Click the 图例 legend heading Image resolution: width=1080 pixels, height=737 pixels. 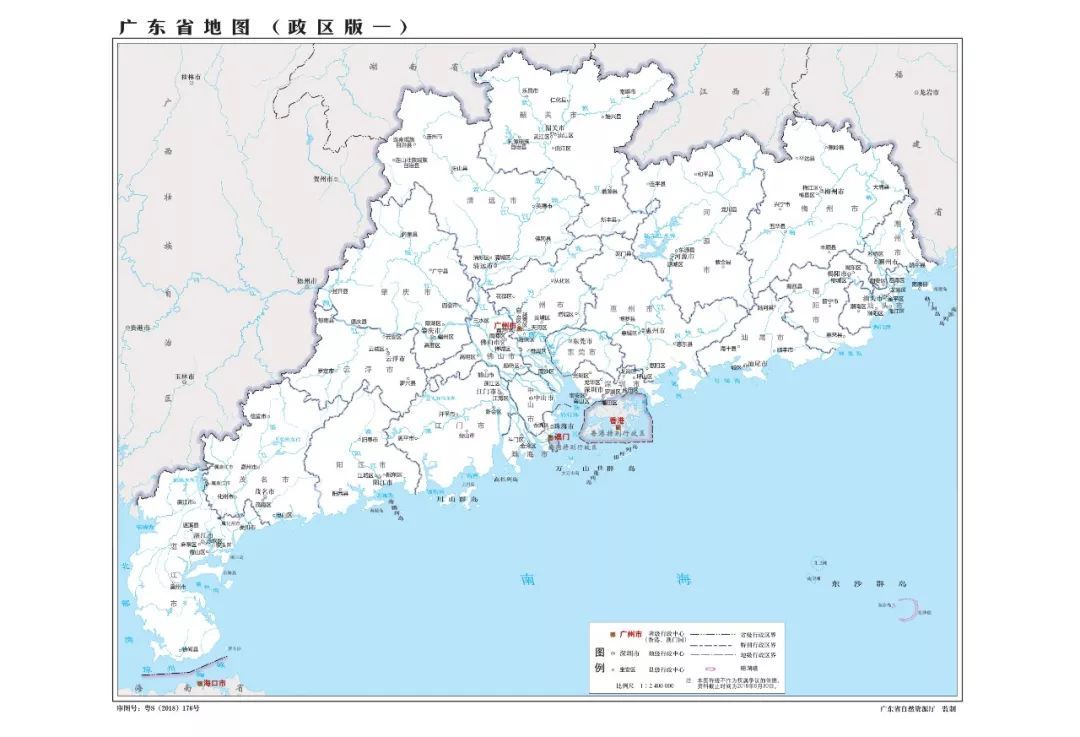600,656
